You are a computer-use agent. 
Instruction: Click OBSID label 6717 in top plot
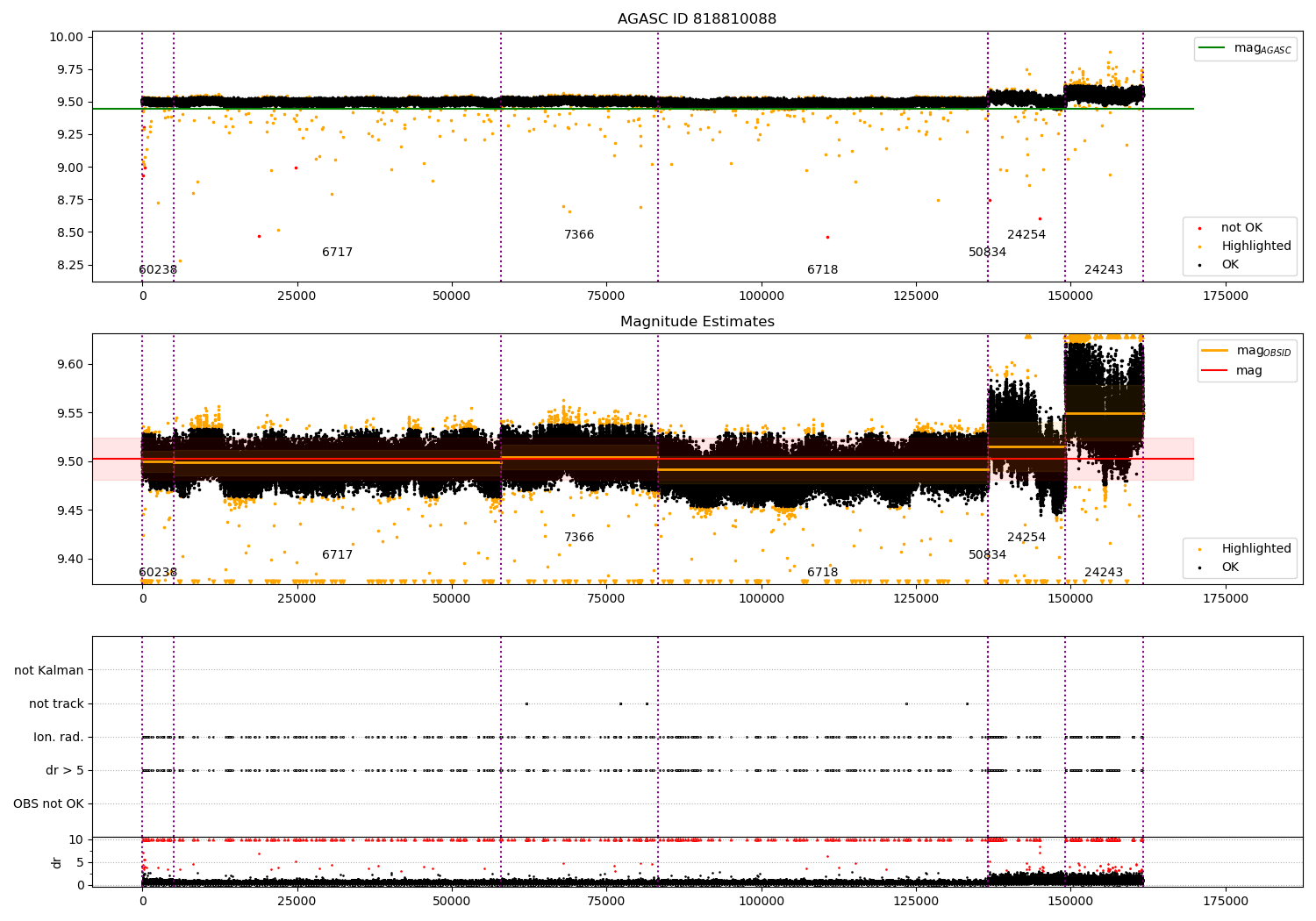337,253
